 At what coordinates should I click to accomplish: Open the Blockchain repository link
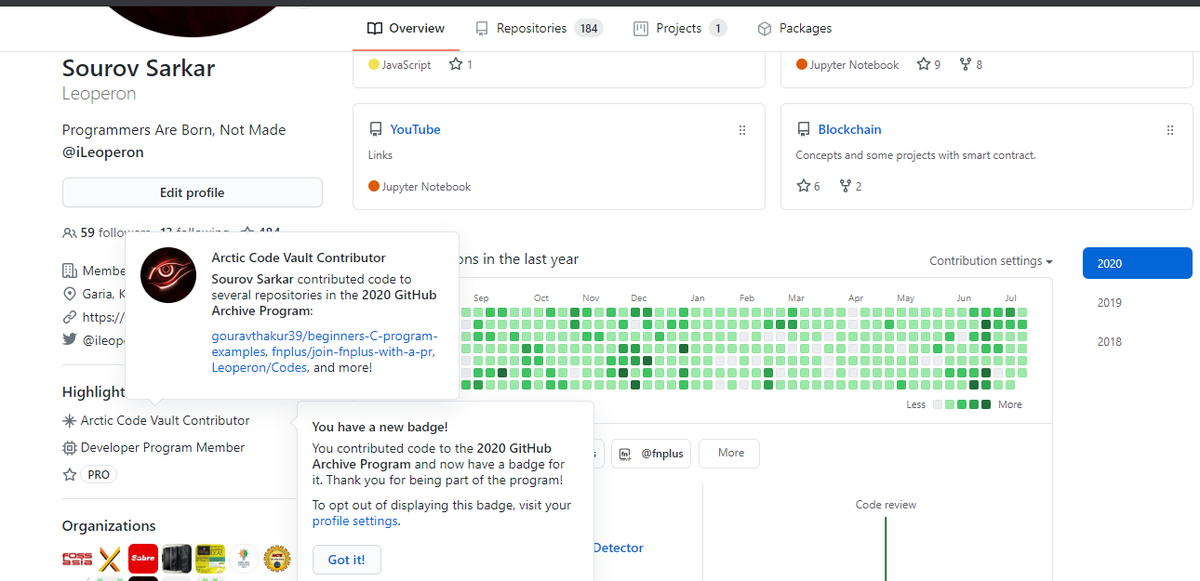850,130
